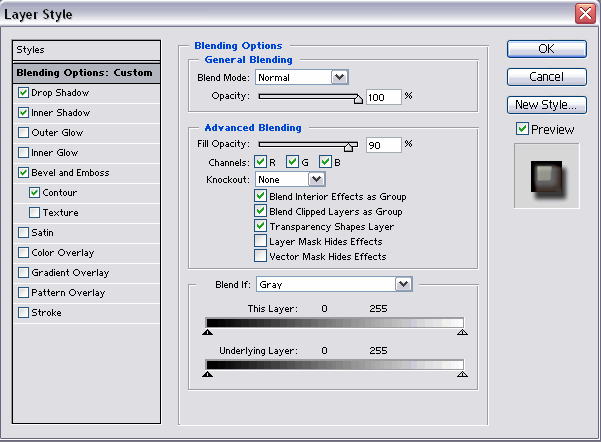Click This Layer black point slider
Image resolution: width=601 pixels, height=442 pixels.
(207, 332)
